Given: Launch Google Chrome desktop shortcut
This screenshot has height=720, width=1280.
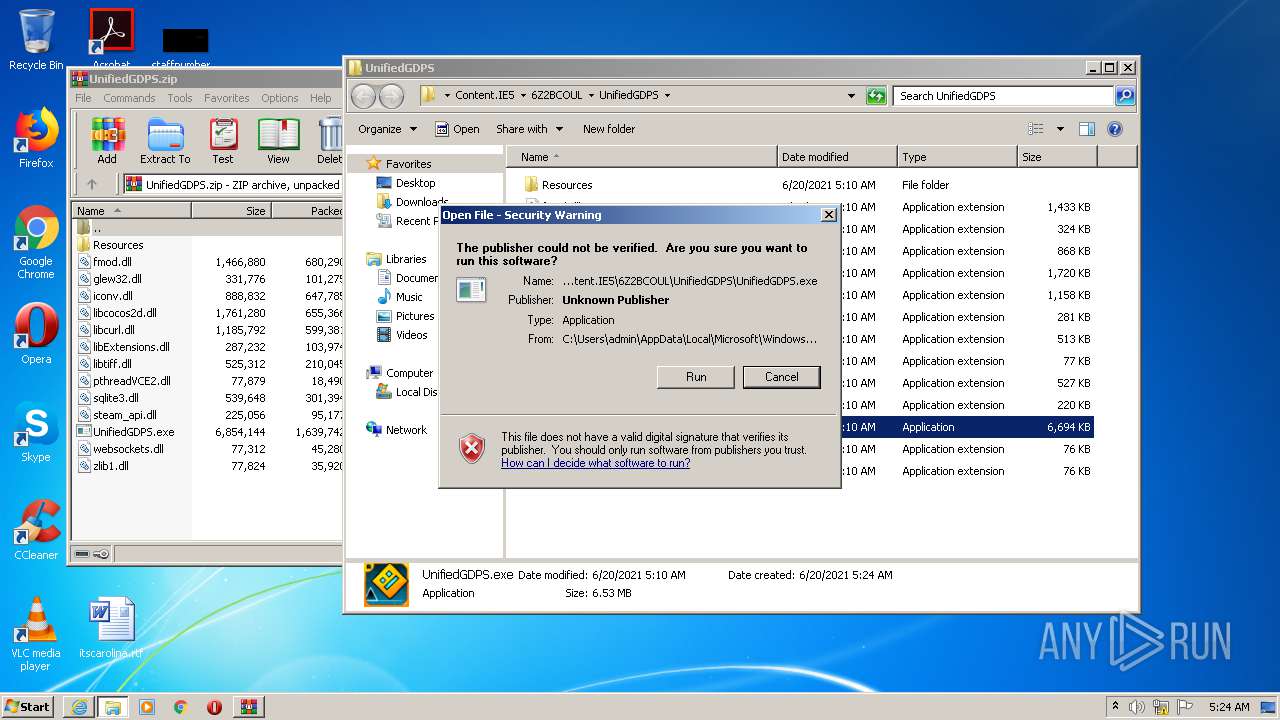Looking at the screenshot, I should point(36,243).
